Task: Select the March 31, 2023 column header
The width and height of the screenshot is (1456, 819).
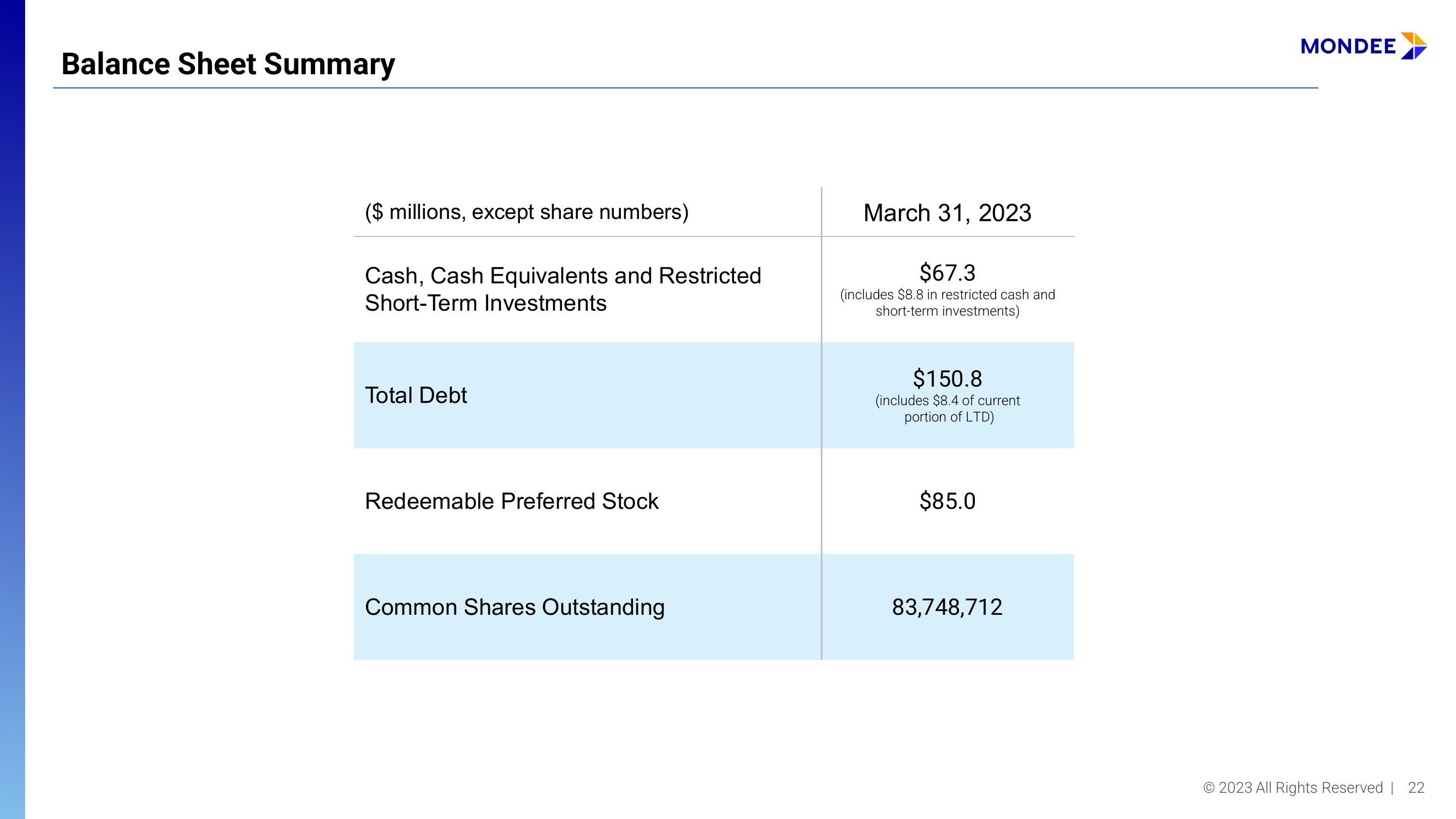Action: point(948,213)
